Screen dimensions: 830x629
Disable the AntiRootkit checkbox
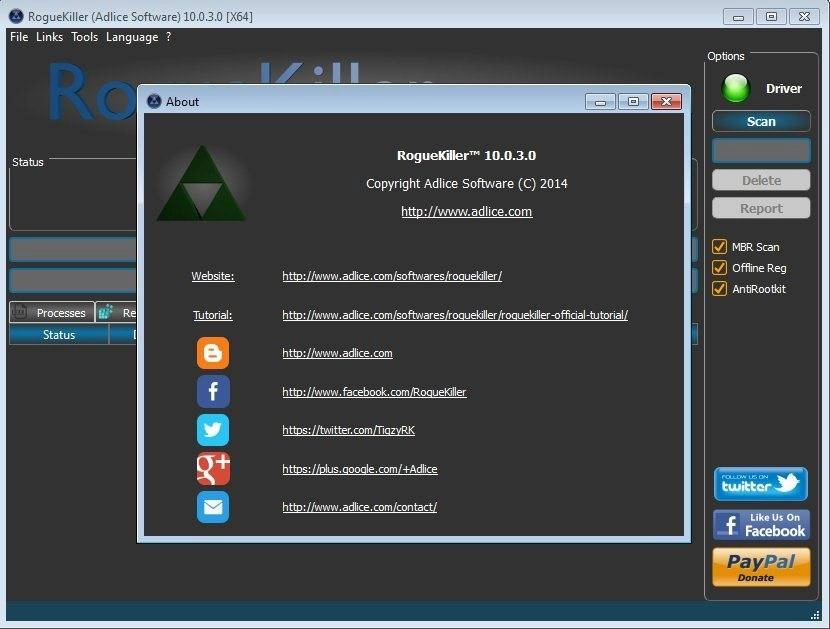point(719,289)
